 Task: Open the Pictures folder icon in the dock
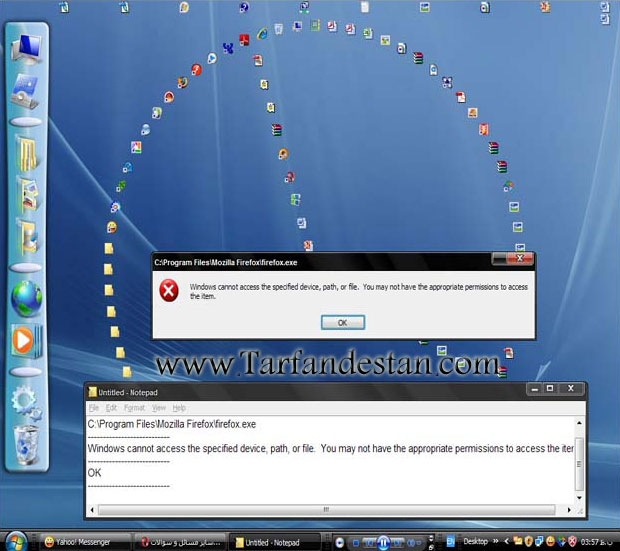pyautogui.click(x=28, y=194)
